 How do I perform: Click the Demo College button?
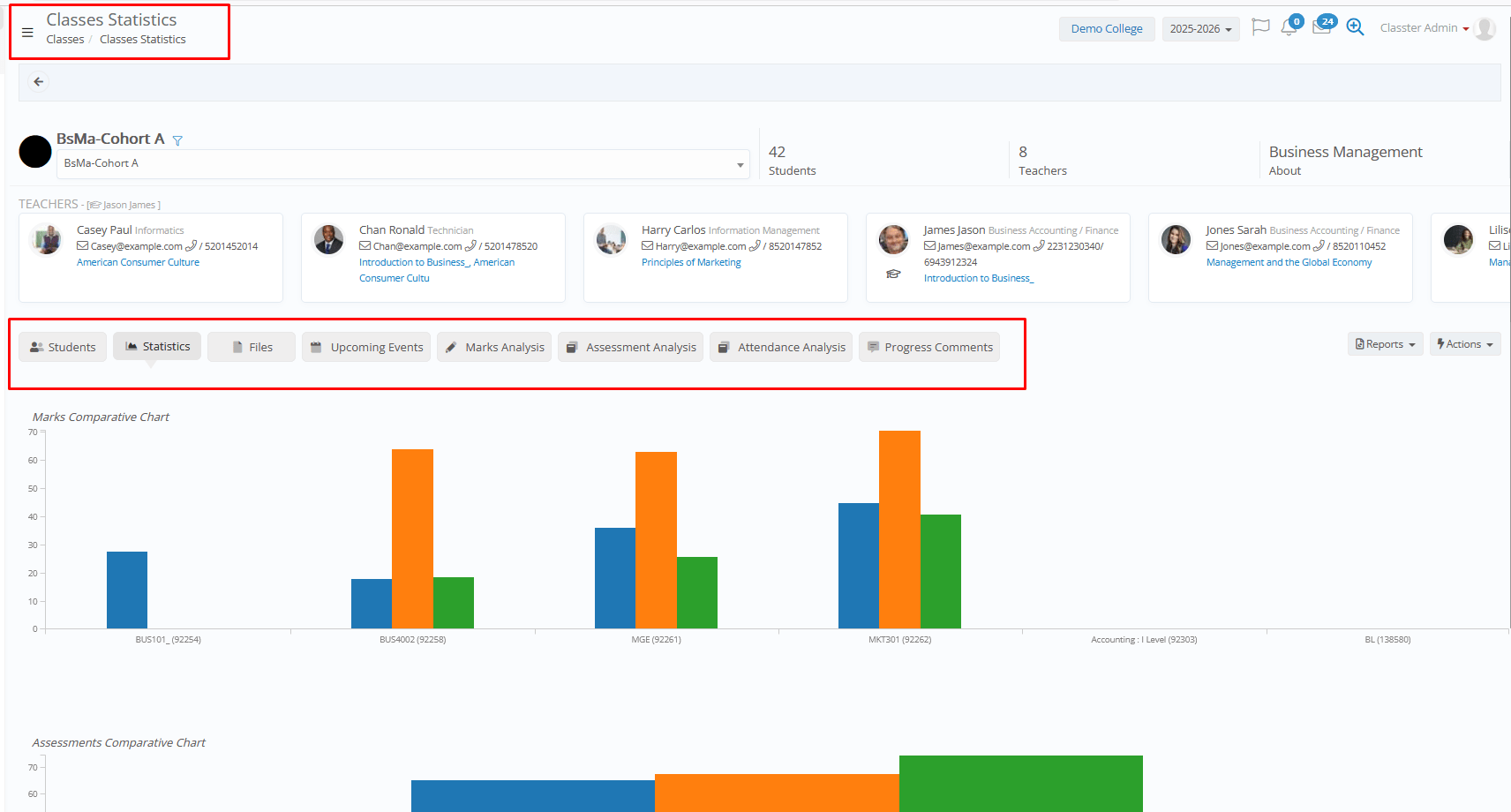tap(1107, 29)
